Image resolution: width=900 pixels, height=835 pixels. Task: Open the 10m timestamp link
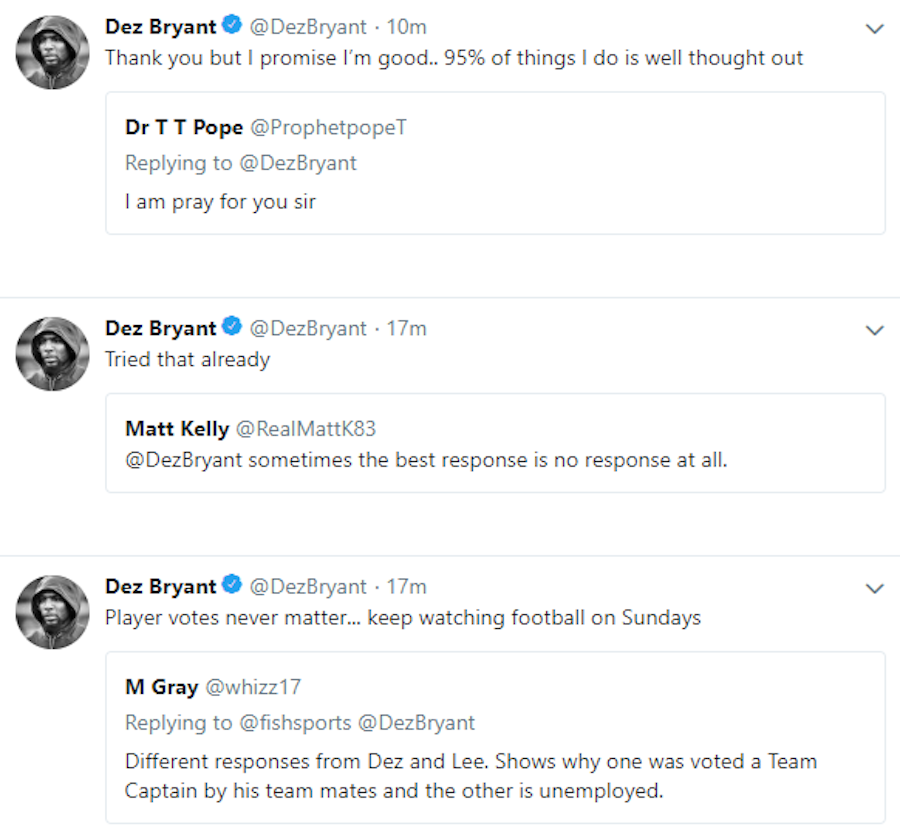click(x=407, y=28)
